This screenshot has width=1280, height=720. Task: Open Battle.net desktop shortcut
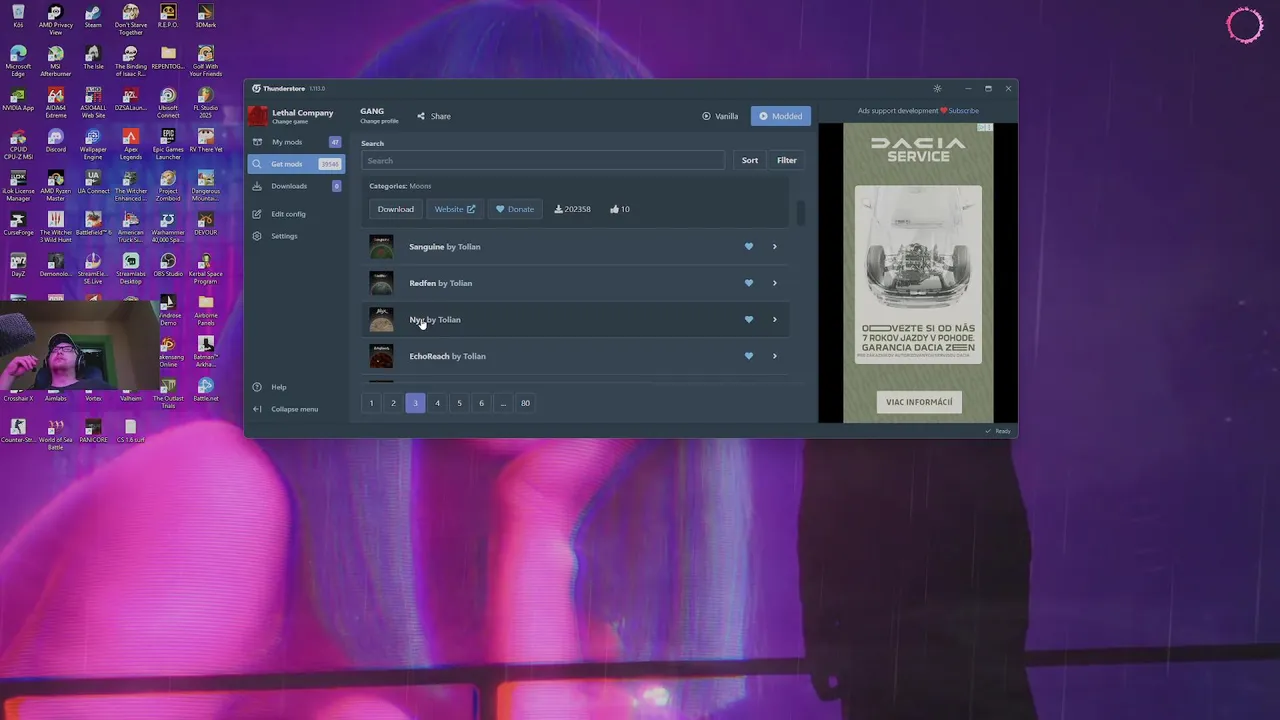point(206,389)
